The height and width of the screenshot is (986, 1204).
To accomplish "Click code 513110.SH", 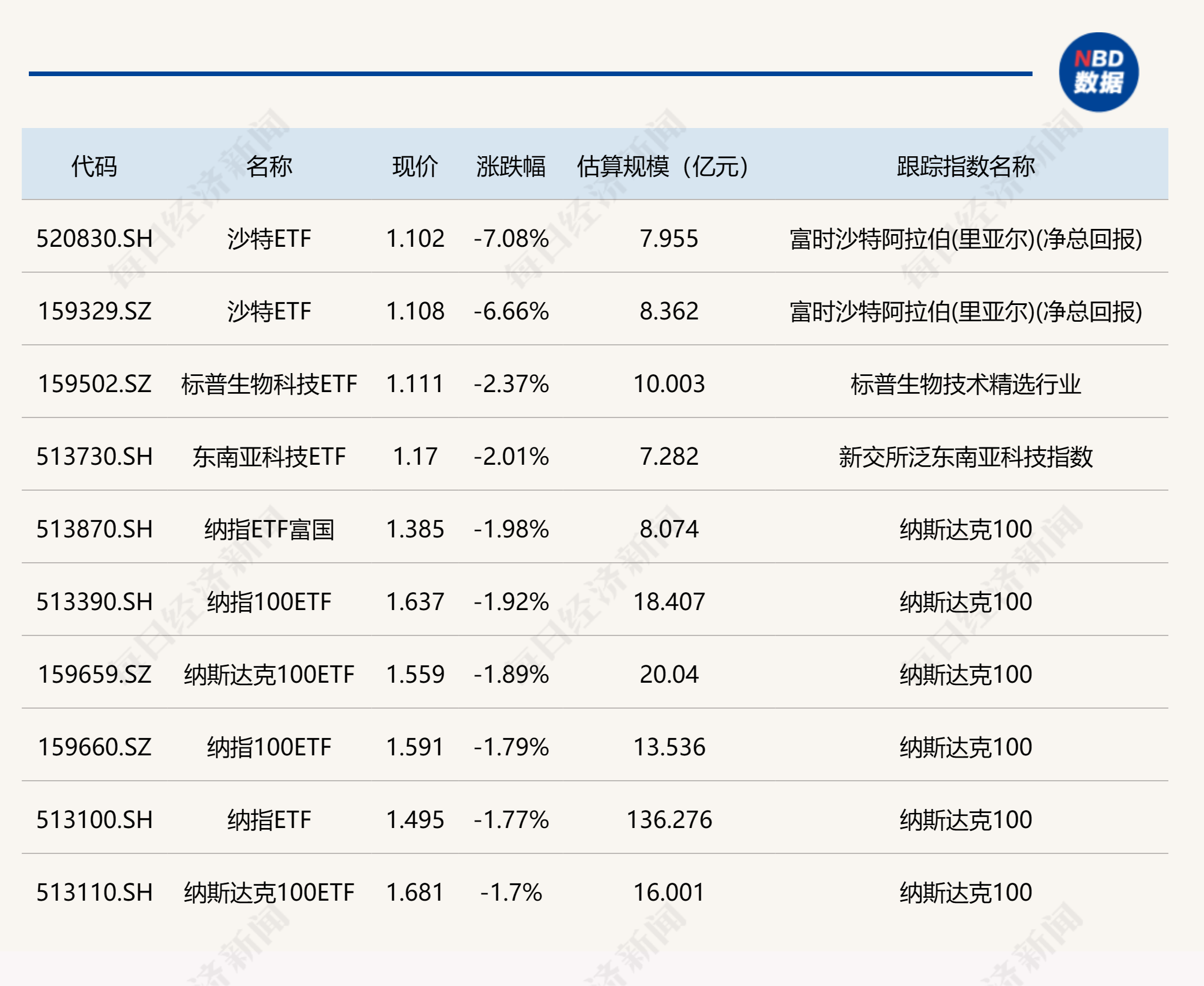I will click(95, 893).
